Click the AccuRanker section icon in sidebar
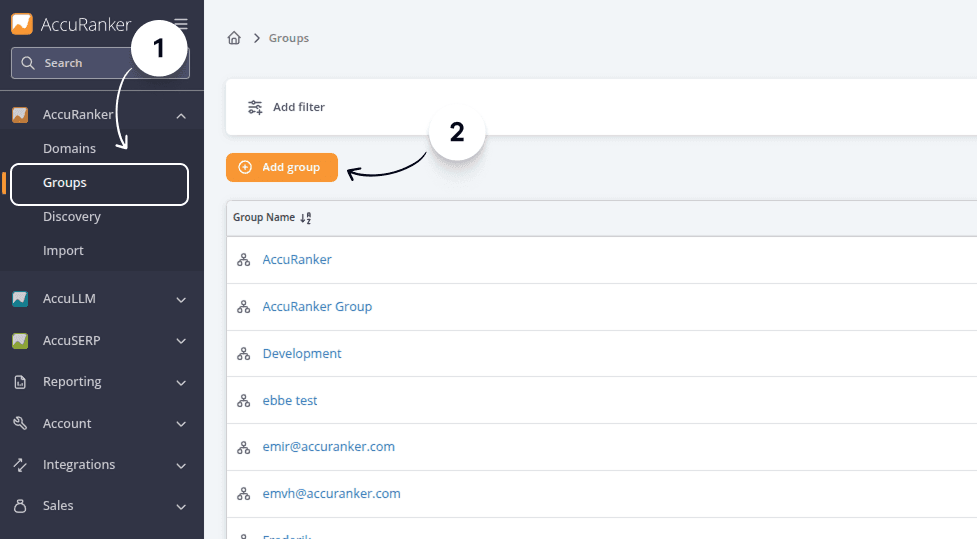Image resolution: width=977 pixels, height=539 pixels. pyautogui.click(x=20, y=115)
